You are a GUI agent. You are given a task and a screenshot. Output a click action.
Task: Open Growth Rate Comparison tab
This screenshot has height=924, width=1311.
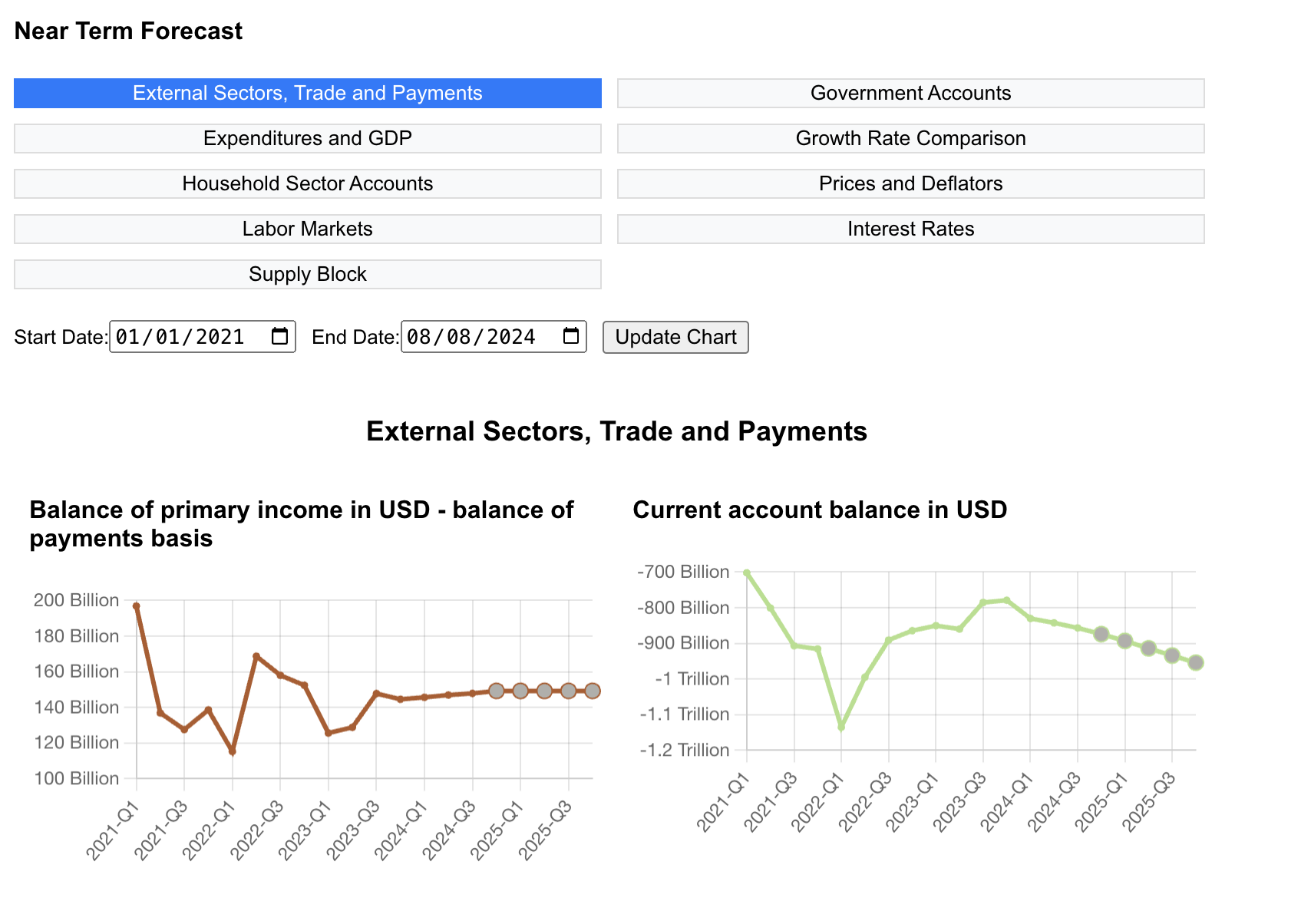click(x=911, y=138)
